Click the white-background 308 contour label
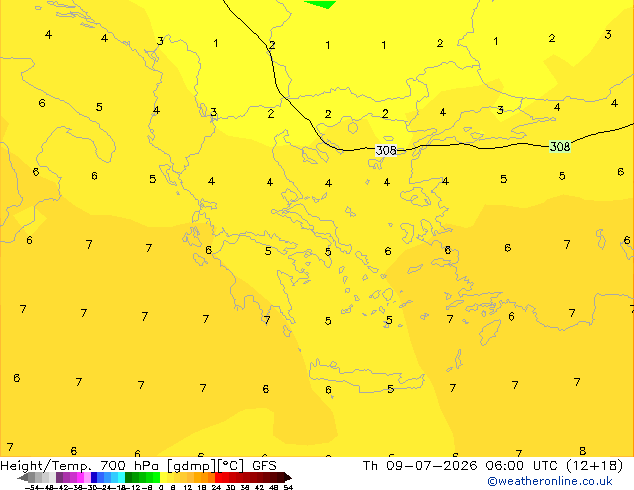 pyautogui.click(x=386, y=150)
